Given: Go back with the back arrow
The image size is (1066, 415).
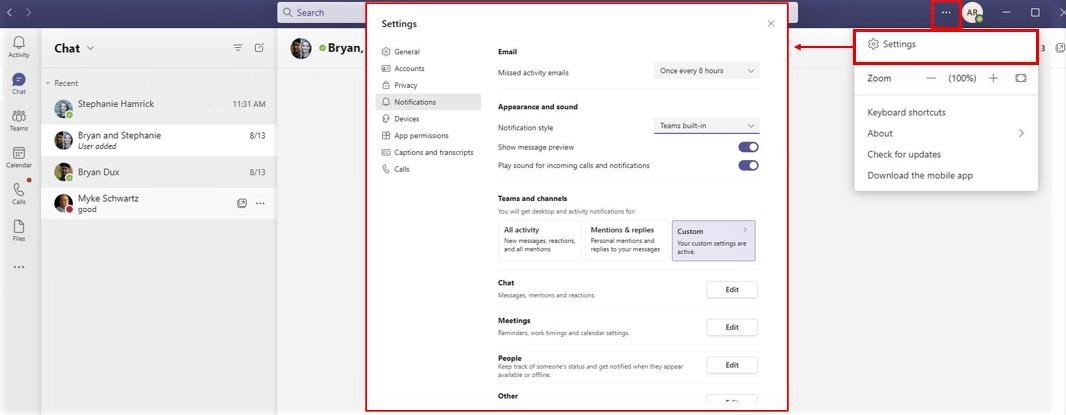Looking at the screenshot, I should click(x=10, y=12).
